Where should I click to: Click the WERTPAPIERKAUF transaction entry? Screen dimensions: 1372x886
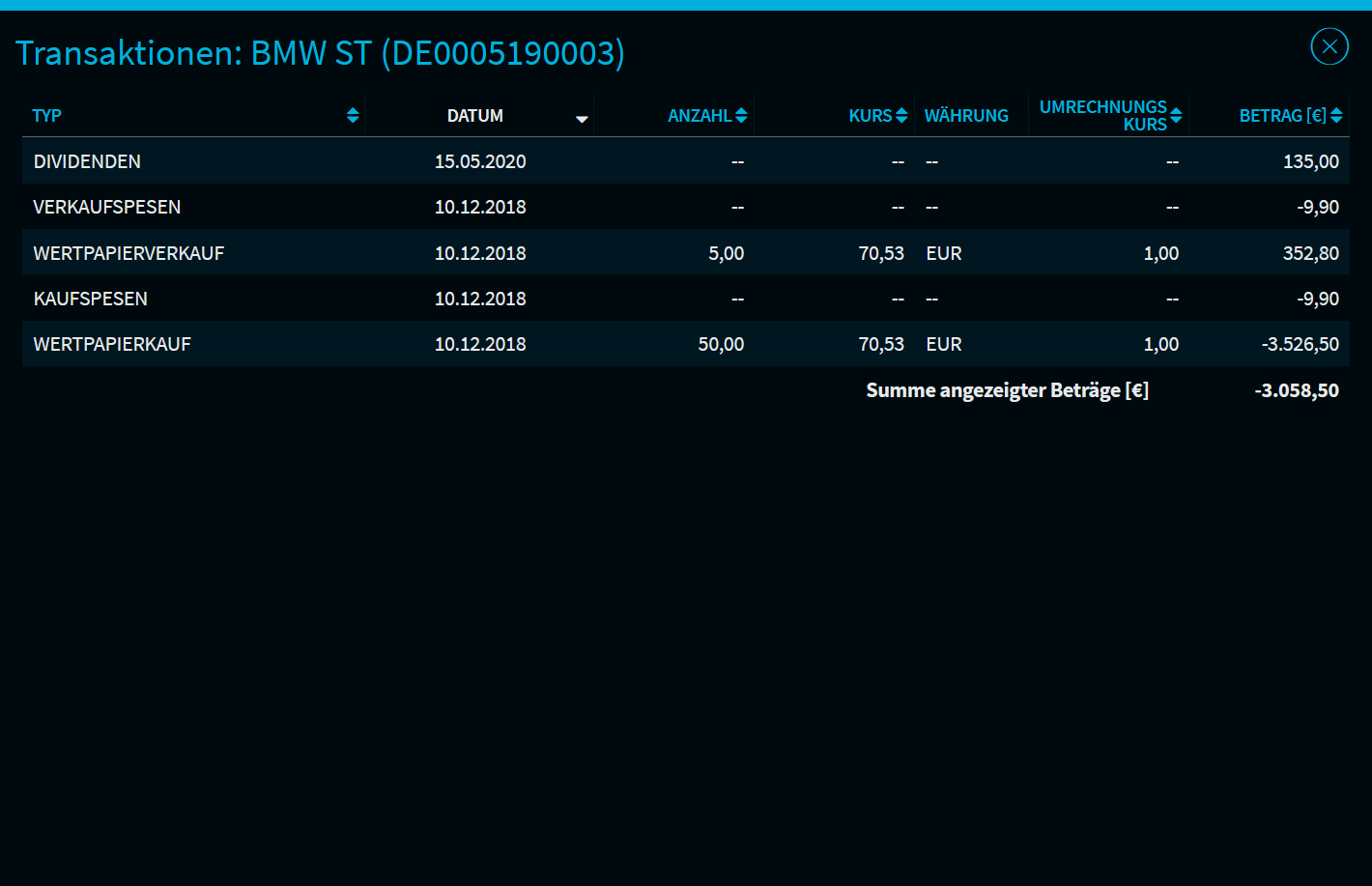(112, 344)
